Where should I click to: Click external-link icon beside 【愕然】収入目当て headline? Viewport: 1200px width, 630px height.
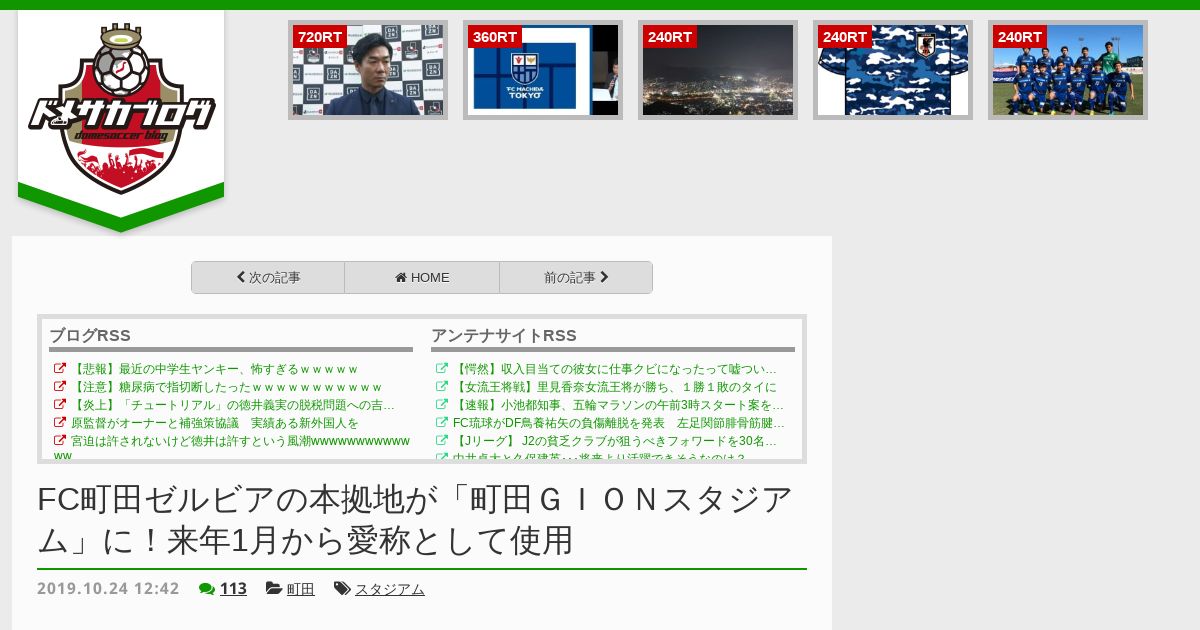click(x=442, y=369)
